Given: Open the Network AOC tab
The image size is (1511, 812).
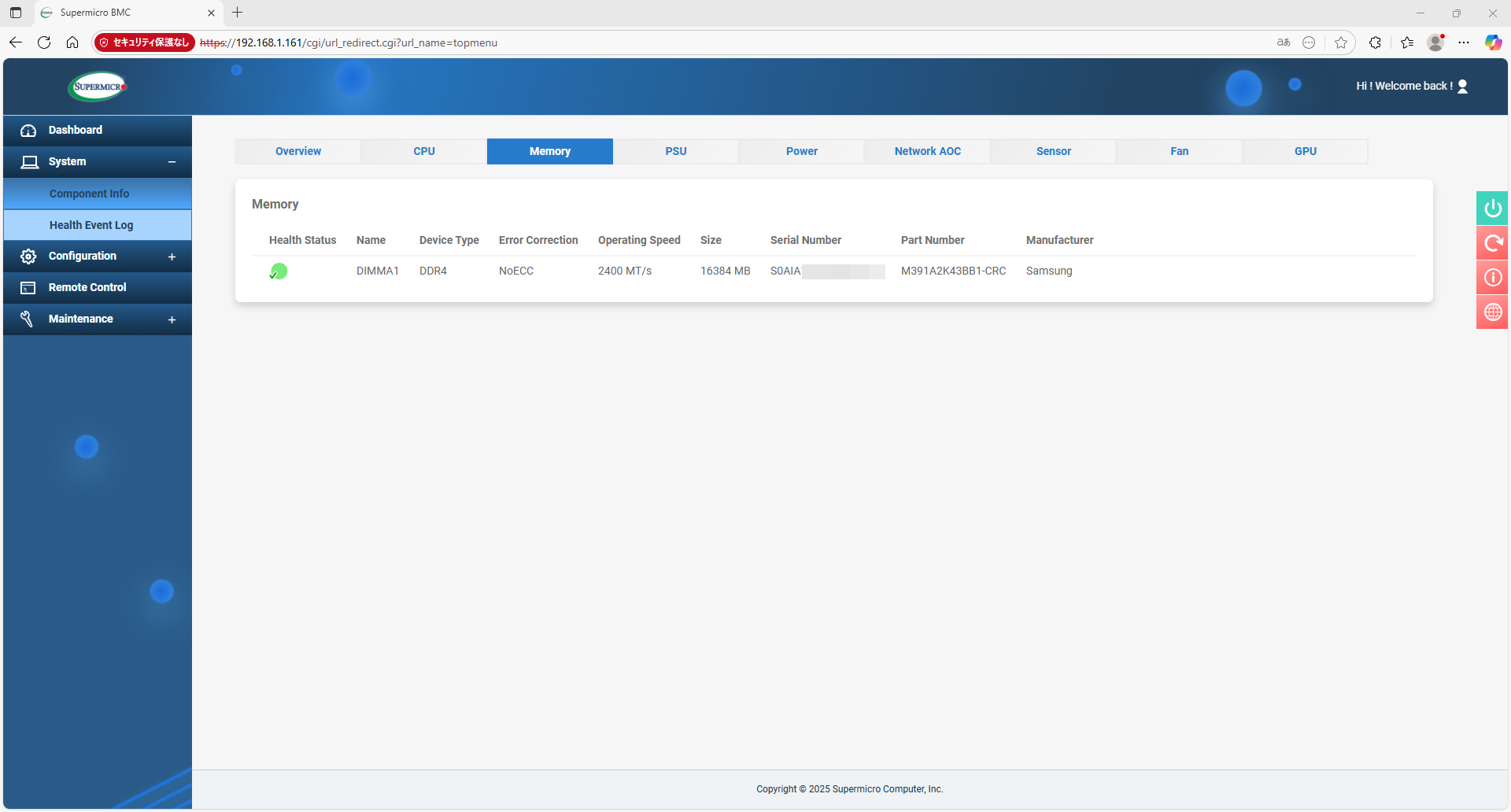Looking at the screenshot, I should (927, 151).
